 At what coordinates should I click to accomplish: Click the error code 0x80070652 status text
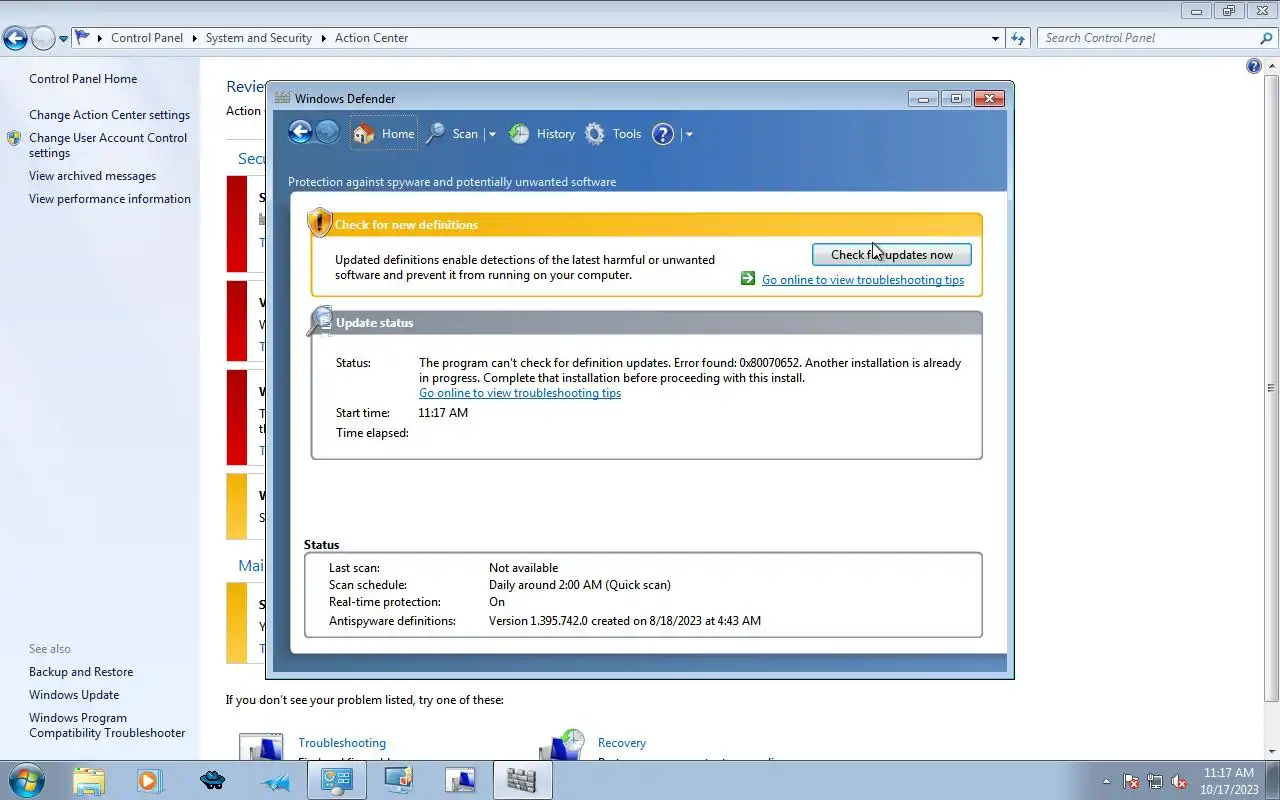point(769,363)
